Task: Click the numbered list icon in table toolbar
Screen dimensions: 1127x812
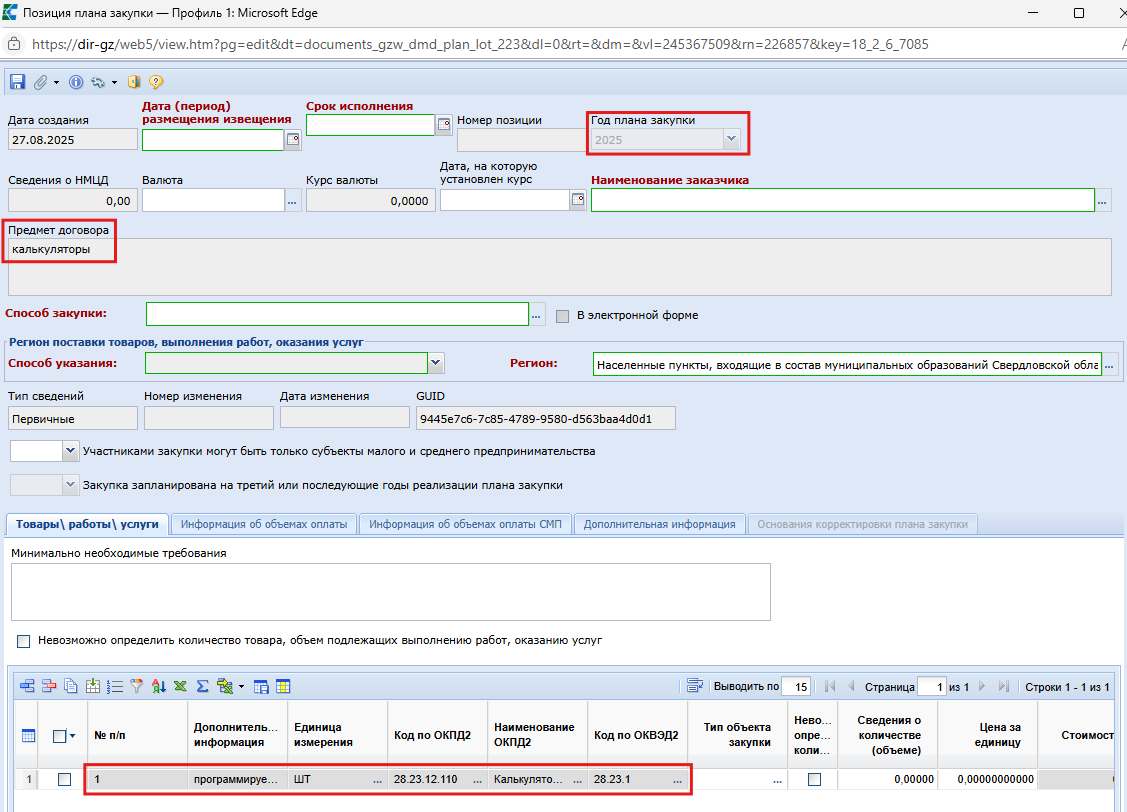Action: (114, 686)
